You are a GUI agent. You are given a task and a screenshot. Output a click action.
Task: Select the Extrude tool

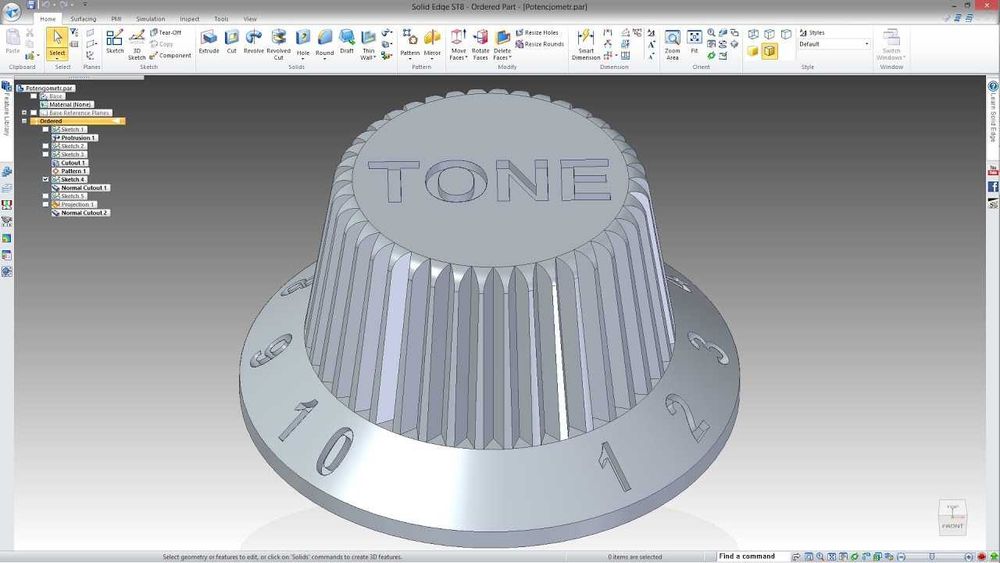click(x=209, y=41)
